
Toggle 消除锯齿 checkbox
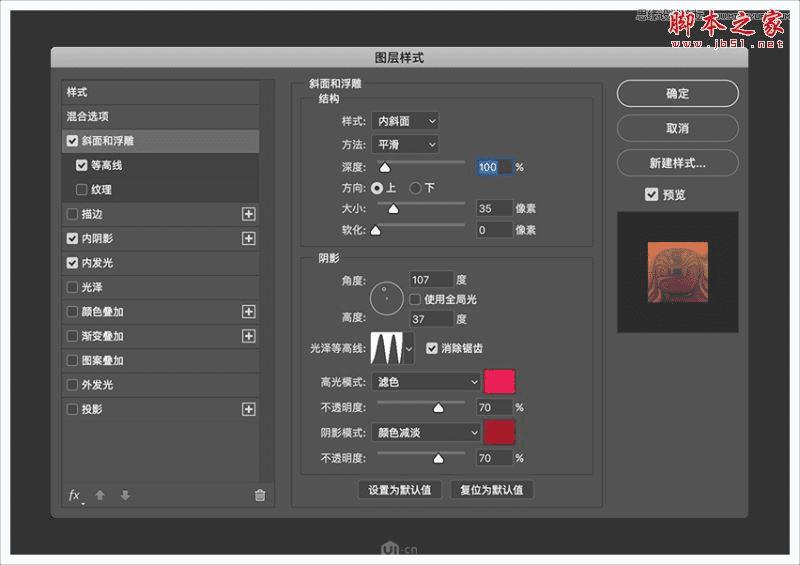pyautogui.click(x=432, y=348)
